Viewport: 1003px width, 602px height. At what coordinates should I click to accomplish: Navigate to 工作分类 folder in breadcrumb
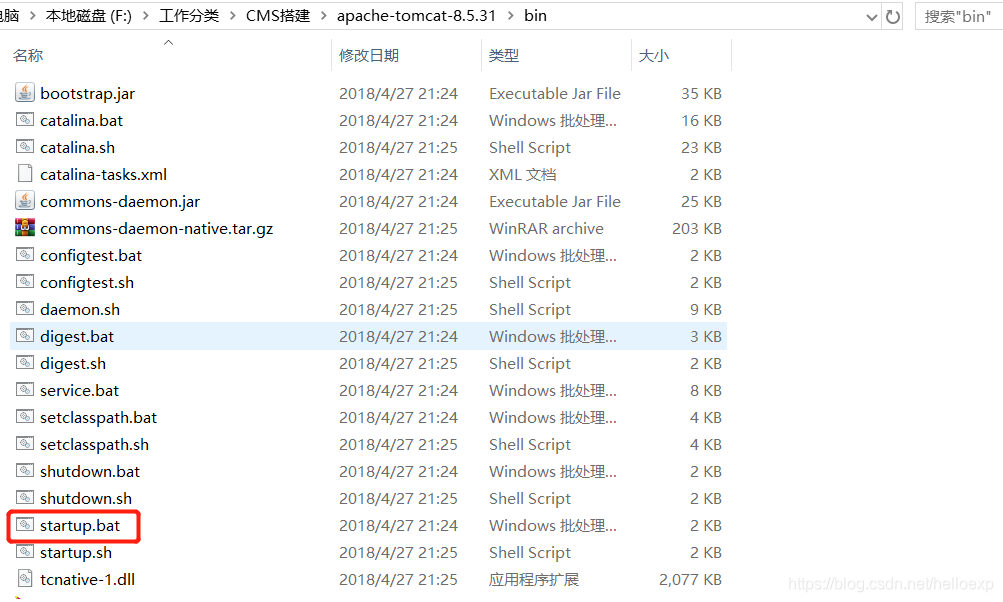pos(189,16)
